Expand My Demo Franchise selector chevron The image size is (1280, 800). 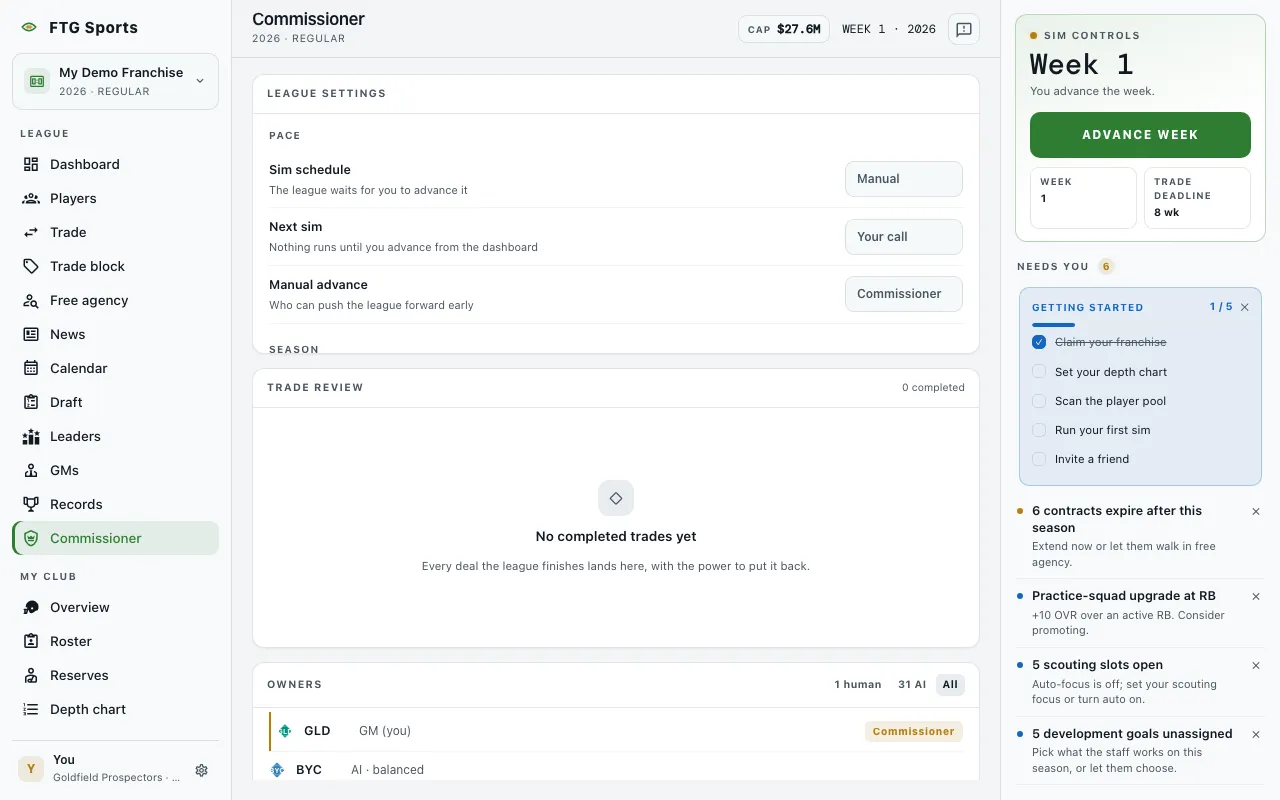(x=200, y=81)
